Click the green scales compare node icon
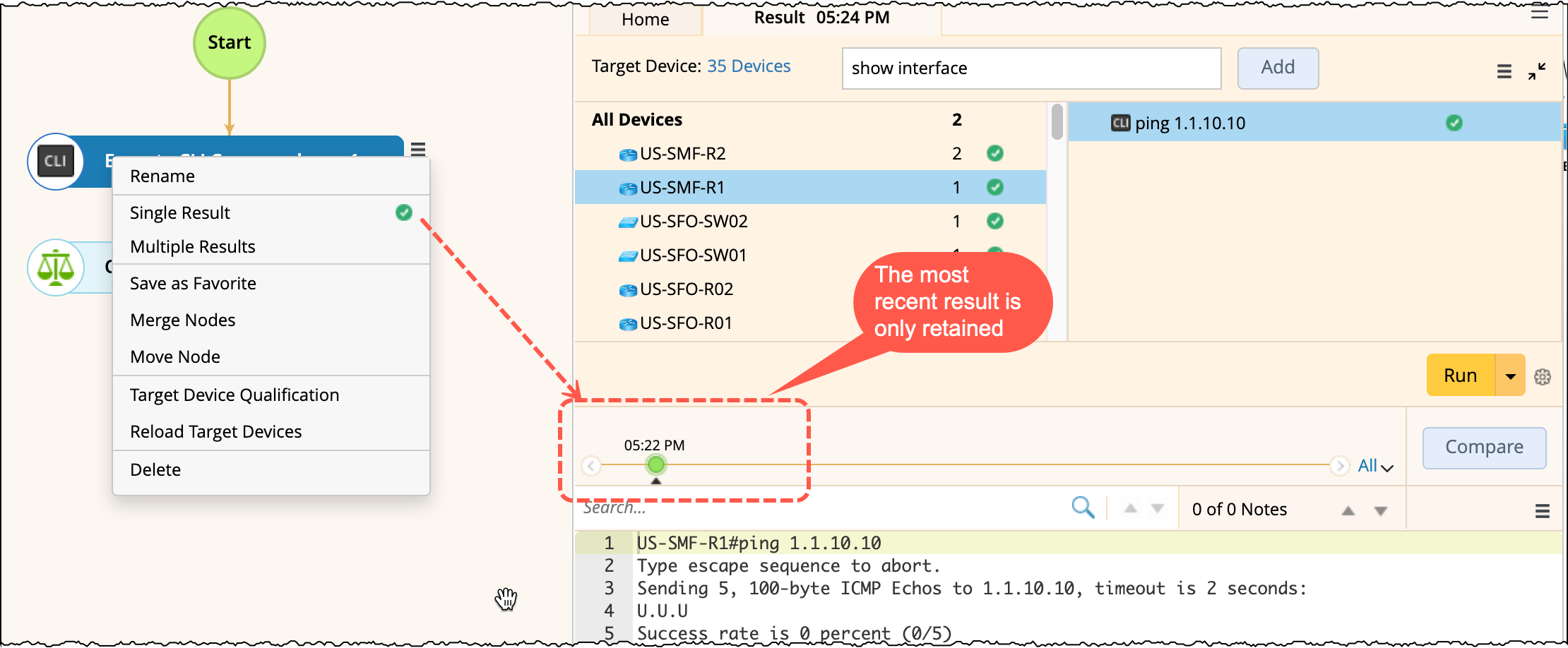This screenshot has height=648, width=1568. pyautogui.click(x=56, y=268)
